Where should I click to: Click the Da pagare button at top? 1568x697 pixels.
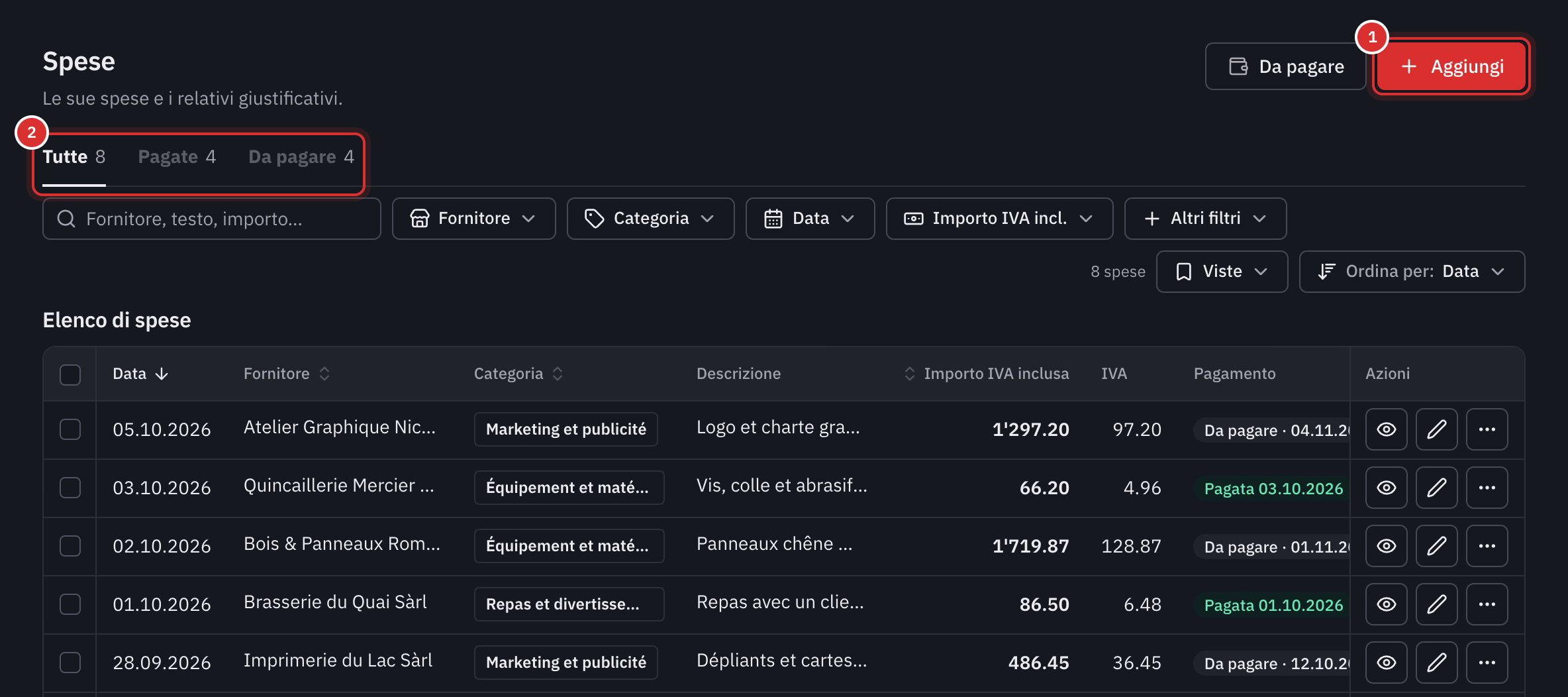pos(1285,66)
